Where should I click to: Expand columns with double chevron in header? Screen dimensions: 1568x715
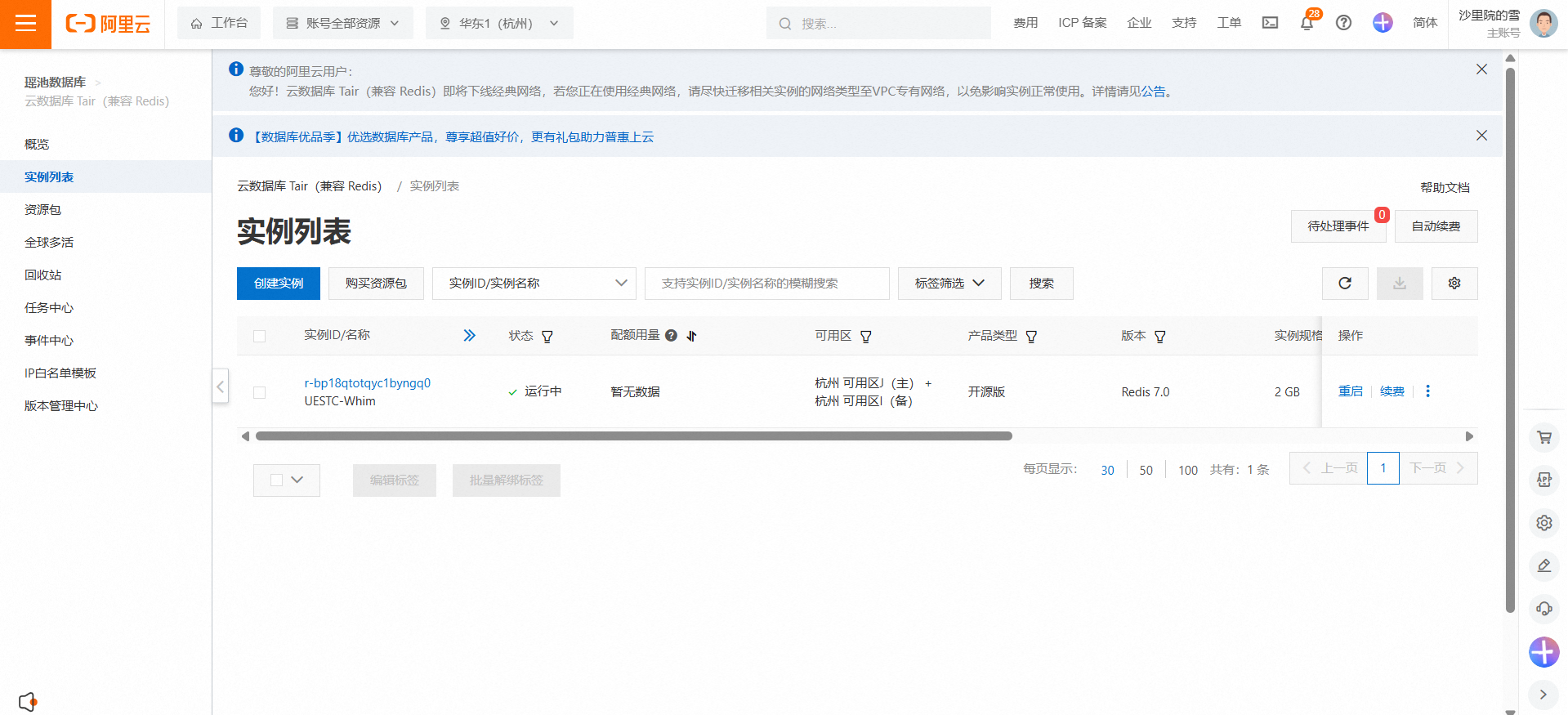pyautogui.click(x=469, y=336)
